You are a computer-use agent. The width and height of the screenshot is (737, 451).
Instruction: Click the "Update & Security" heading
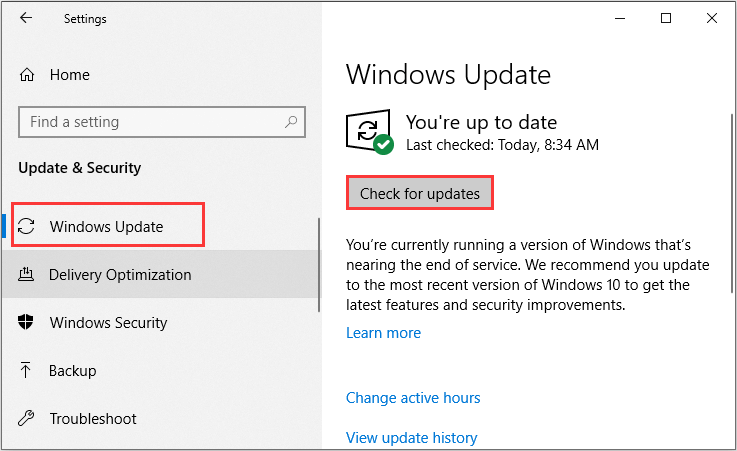pos(79,168)
